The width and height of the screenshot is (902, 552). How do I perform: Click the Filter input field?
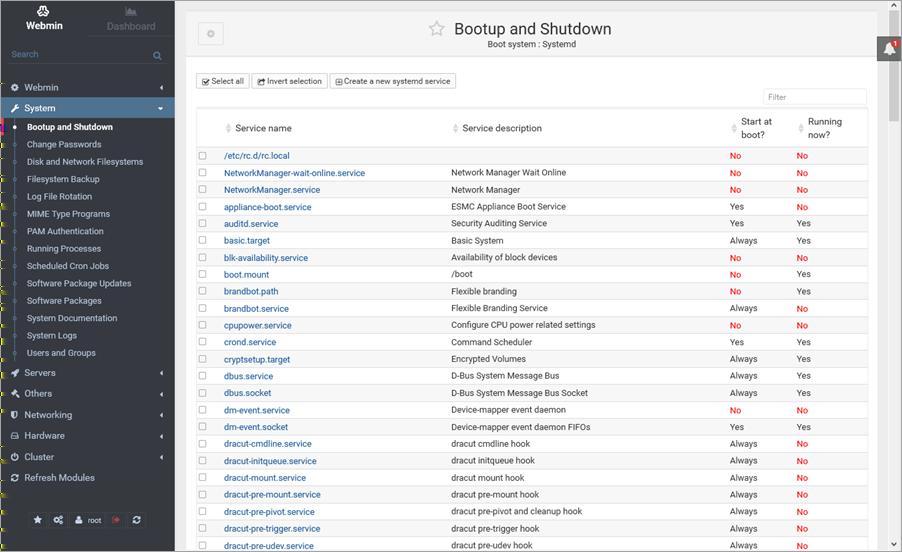pos(815,97)
